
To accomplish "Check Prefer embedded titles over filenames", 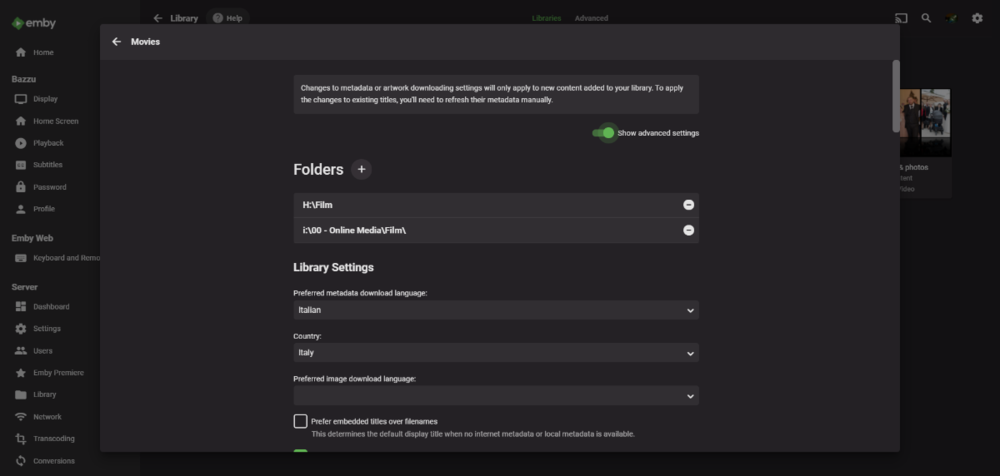I will [301, 421].
